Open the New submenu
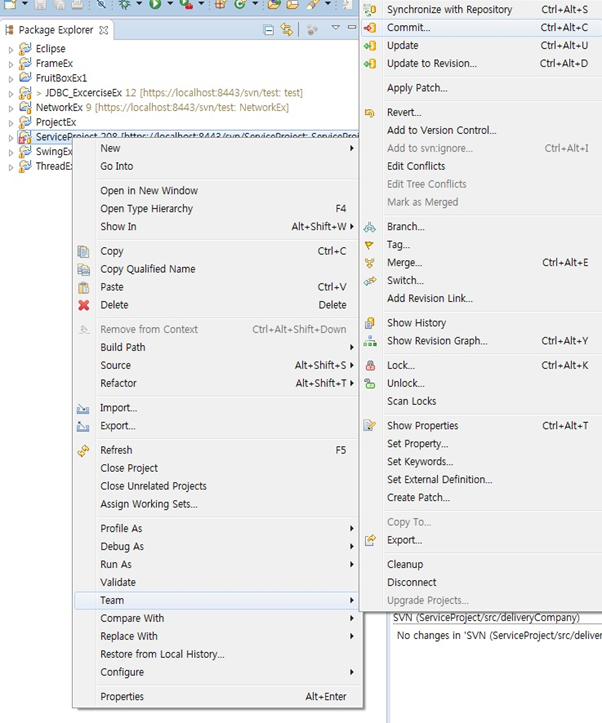This screenshot has width=602, height=723. coord(216,148)
